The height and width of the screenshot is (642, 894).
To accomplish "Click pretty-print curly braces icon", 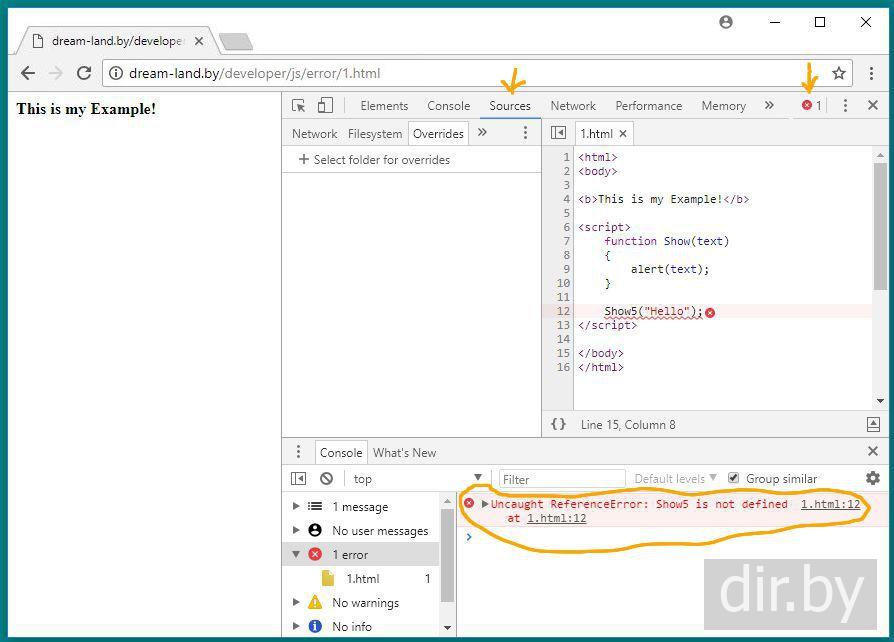I will tap(558, 424).
